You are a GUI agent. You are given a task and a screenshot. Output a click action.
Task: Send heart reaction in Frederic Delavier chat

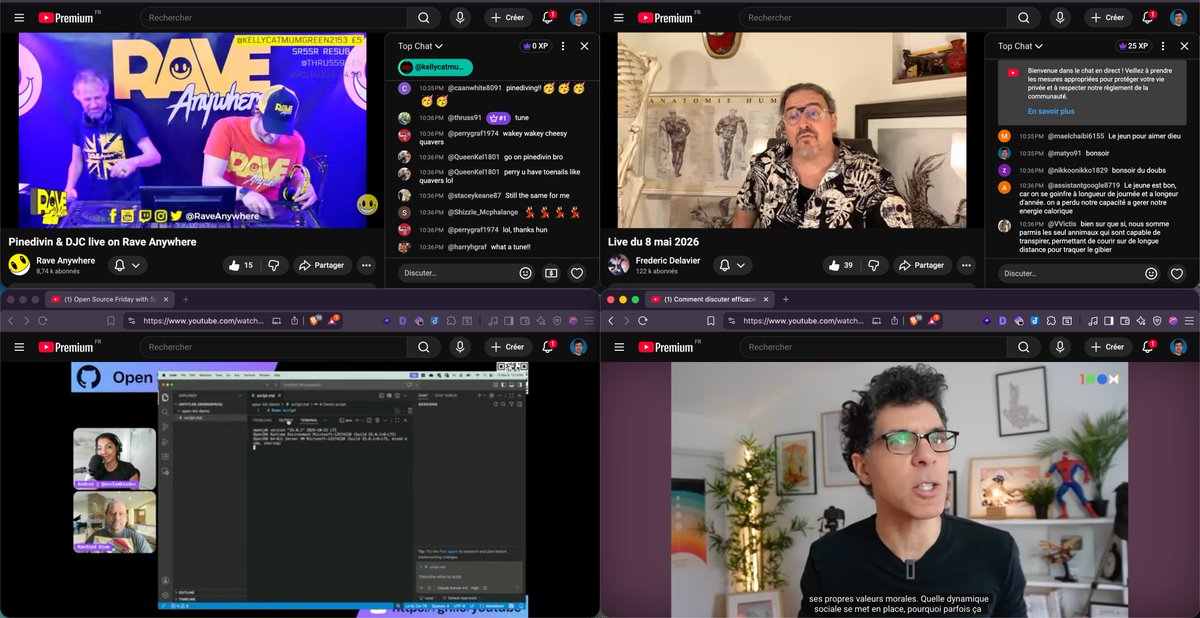1177,273
